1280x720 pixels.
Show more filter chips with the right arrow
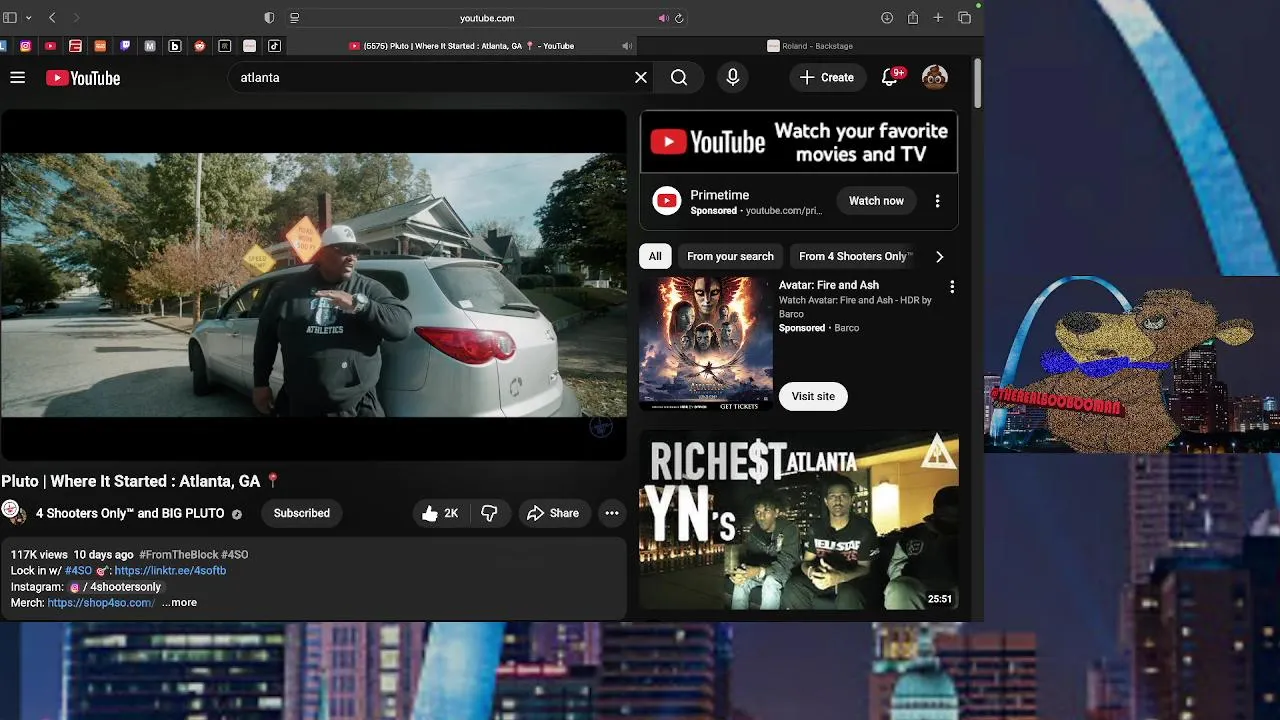click(x=939, y=256)
